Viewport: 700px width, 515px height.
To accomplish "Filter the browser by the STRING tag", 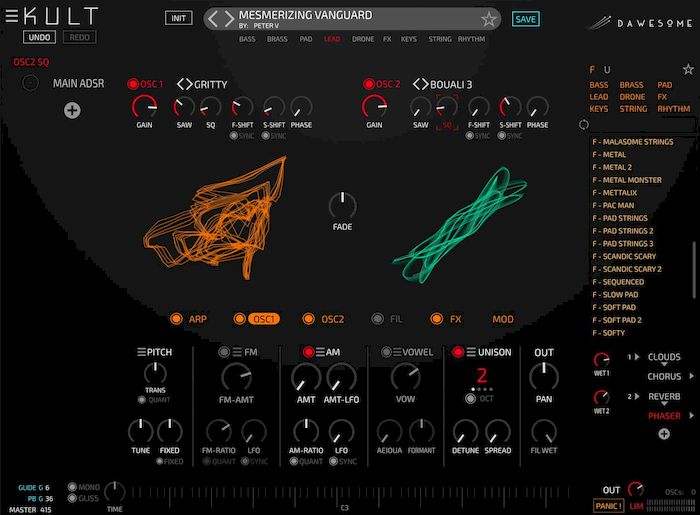I will [x=633, y=108].
